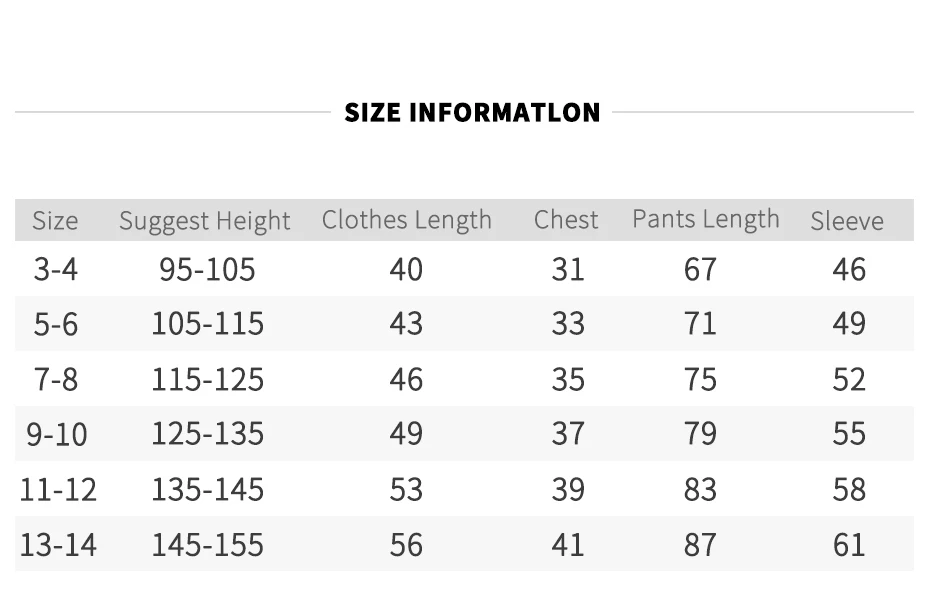Click chest value 37
930x601 pixels.
pos(568,434)
